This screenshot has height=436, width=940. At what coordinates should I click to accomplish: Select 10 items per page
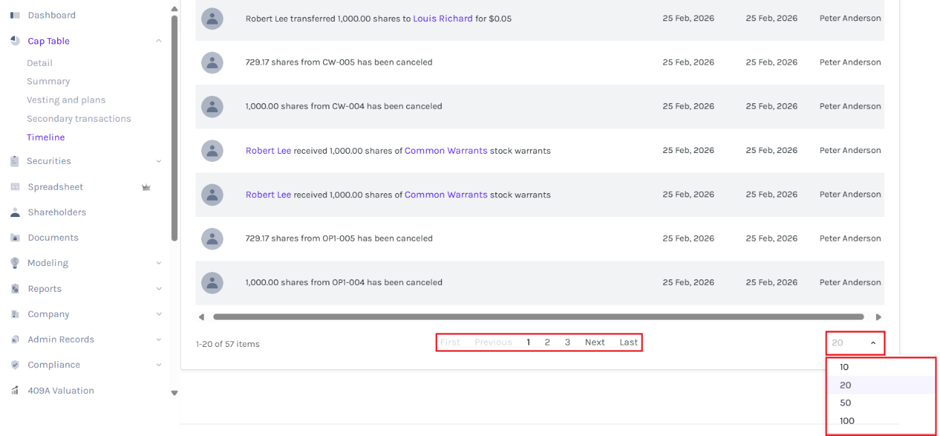coord(881,367)
